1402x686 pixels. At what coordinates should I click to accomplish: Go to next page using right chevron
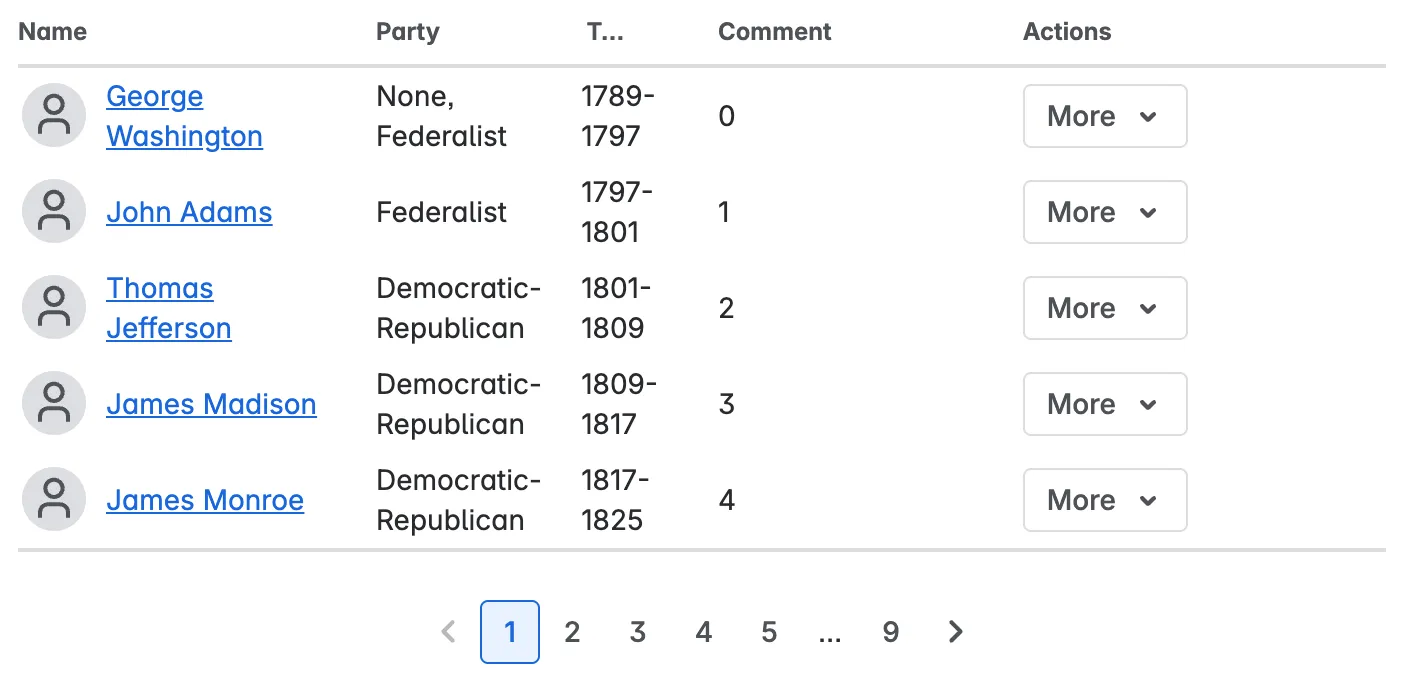[x=956, y=632]
